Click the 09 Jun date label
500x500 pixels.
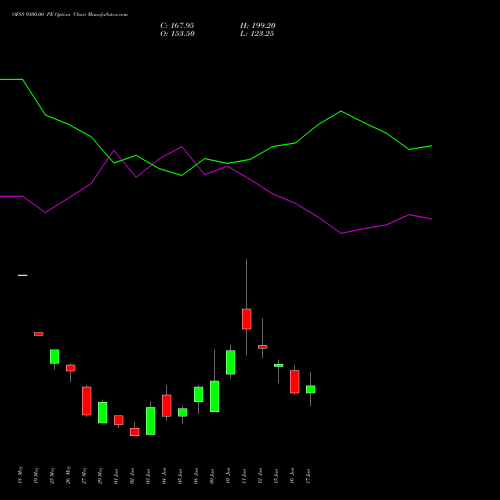[x=212, y=476]
